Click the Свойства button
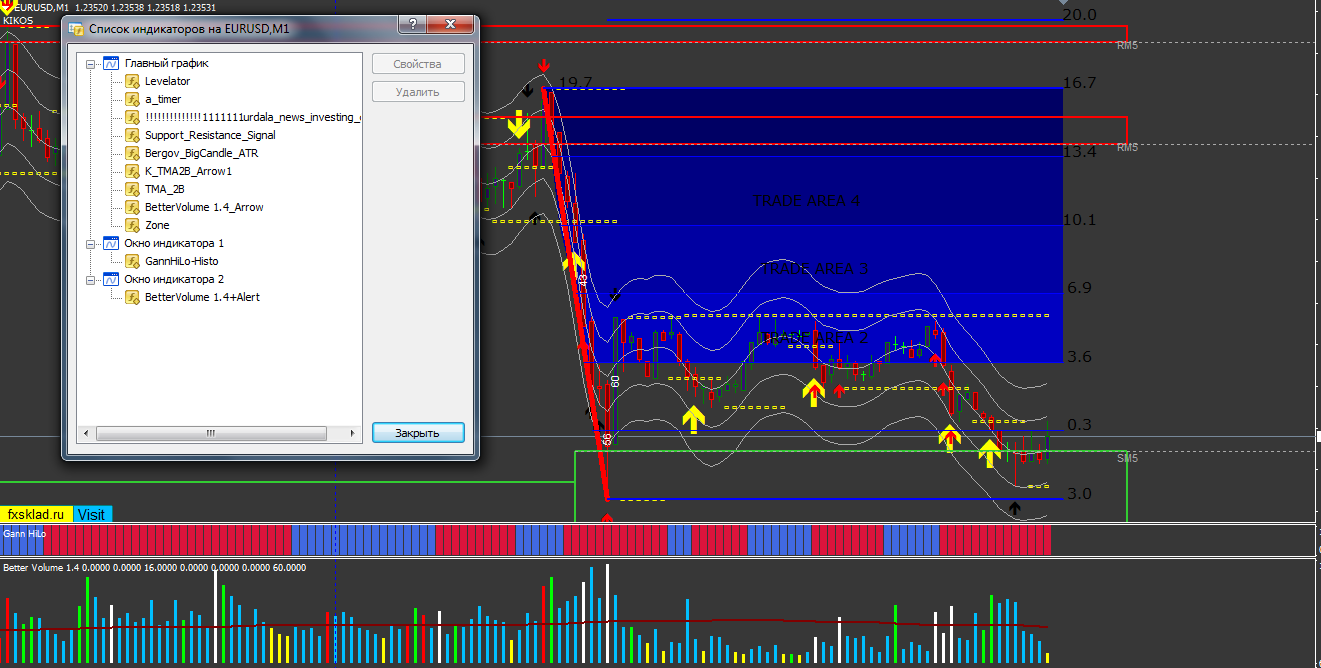The width and height of the screenshot is (1321, 668). pos(418,64)
